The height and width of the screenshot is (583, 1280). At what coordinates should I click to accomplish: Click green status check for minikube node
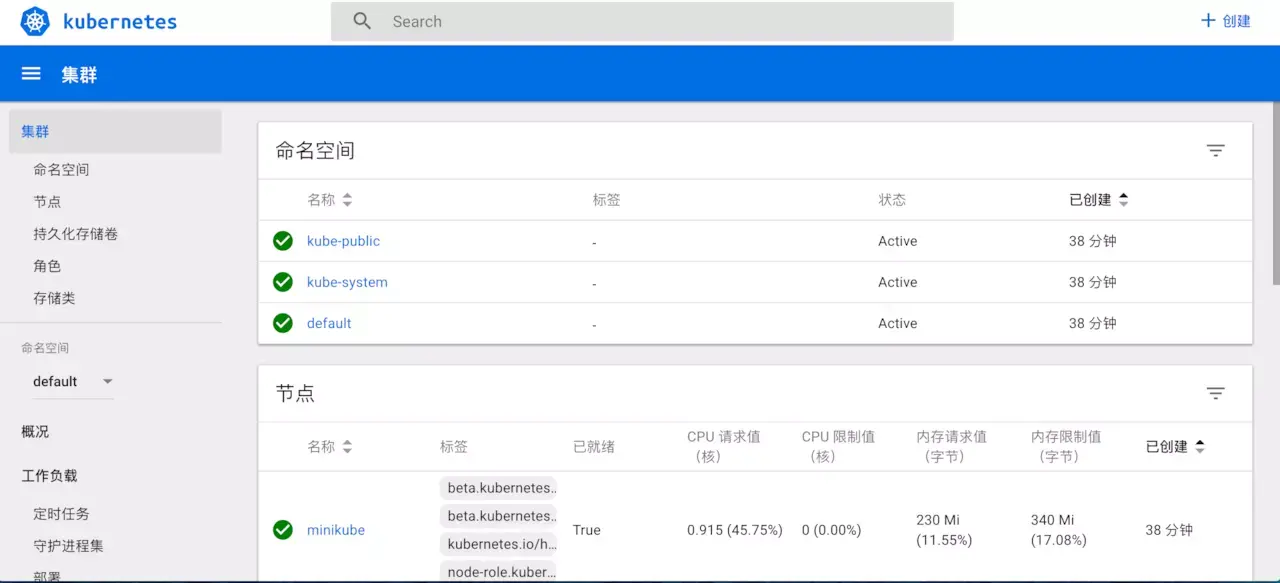coord(283,530)
